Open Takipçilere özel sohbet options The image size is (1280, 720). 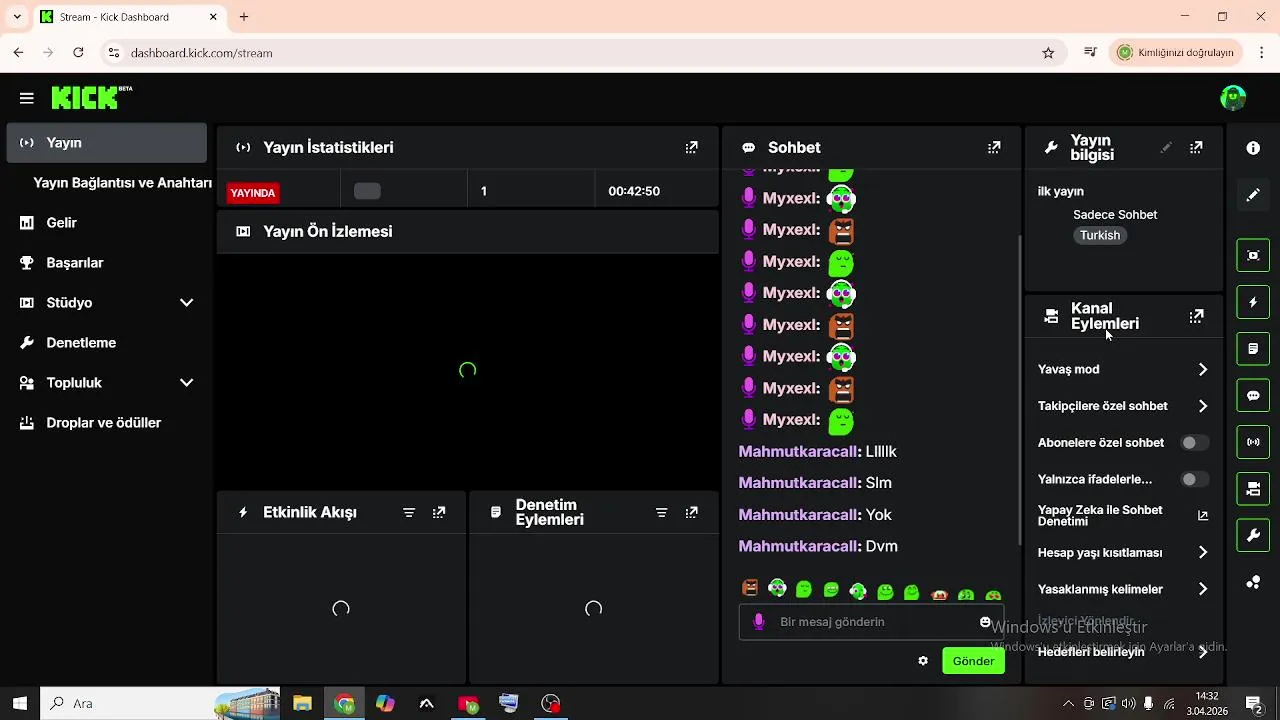click(x=1123, y=406)
